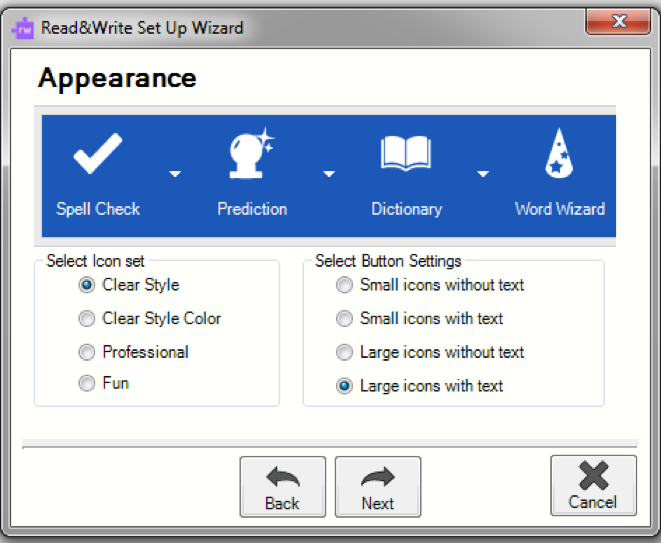This screenshot has height=543, width=661.
Task: Click the Prediction crystal ball icon
Action: pos(252,153)
